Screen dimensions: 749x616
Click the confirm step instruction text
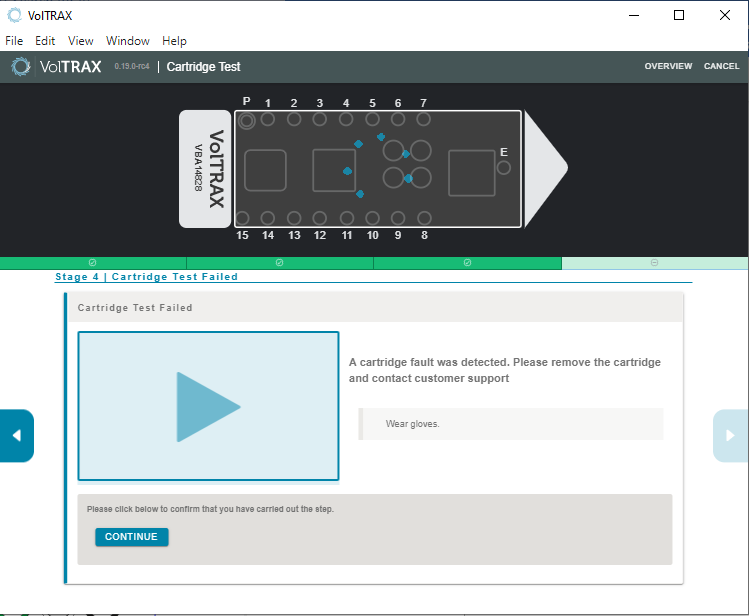coord(210,509)
